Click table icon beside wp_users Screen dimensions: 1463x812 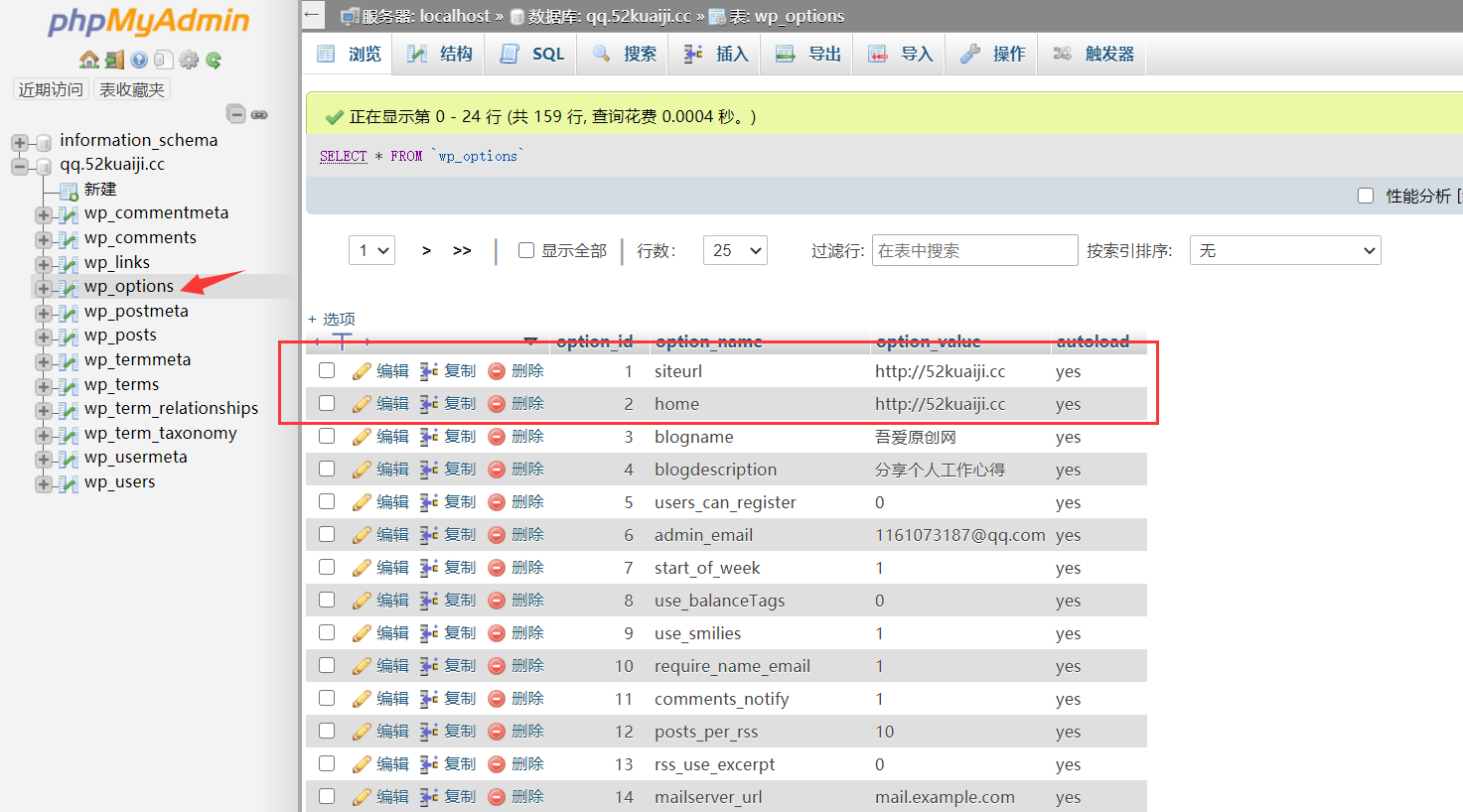click(x=68, y=483)
